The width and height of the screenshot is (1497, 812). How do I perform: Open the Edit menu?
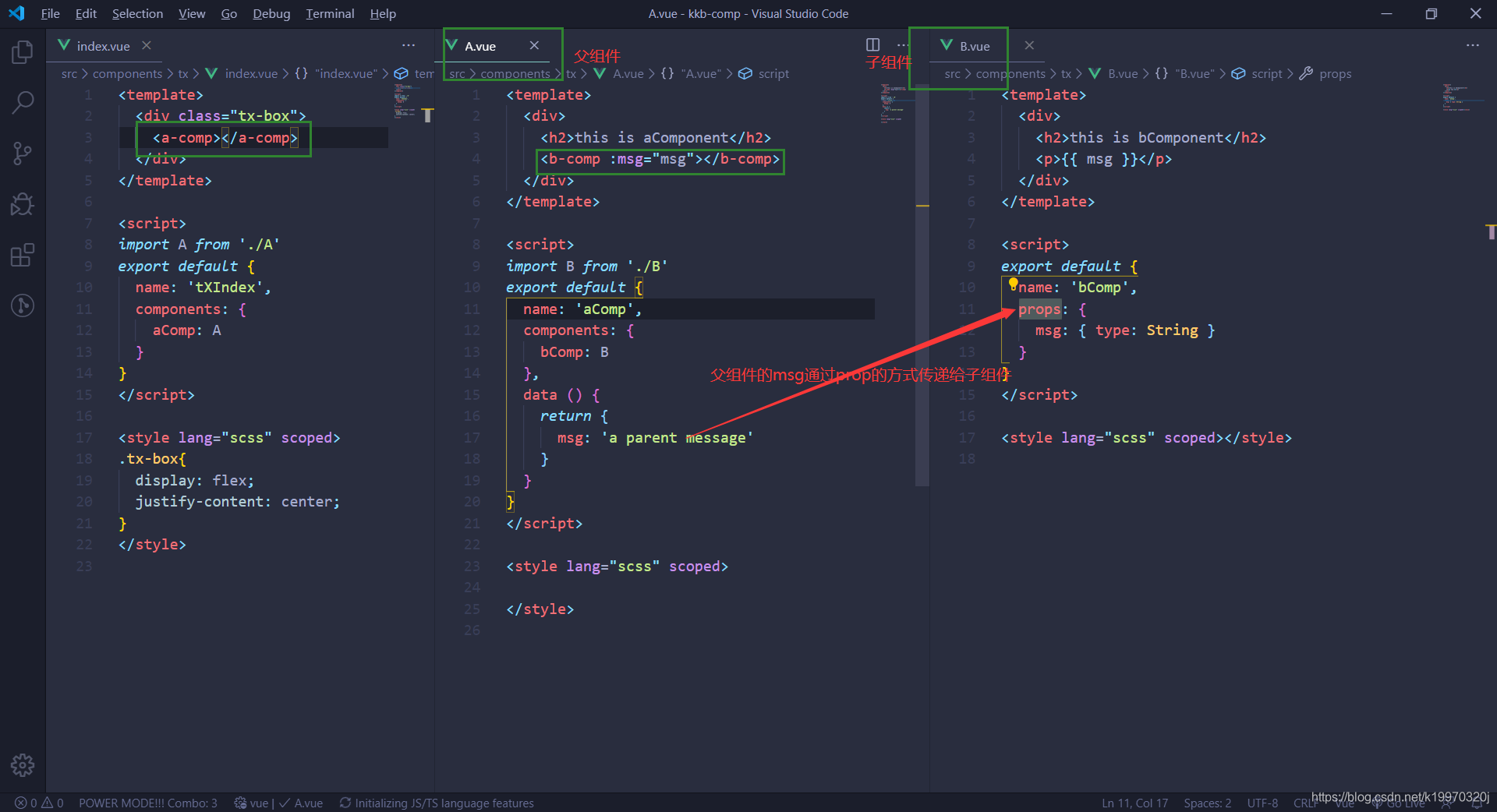pyautogui.click(x=86, y=13)
